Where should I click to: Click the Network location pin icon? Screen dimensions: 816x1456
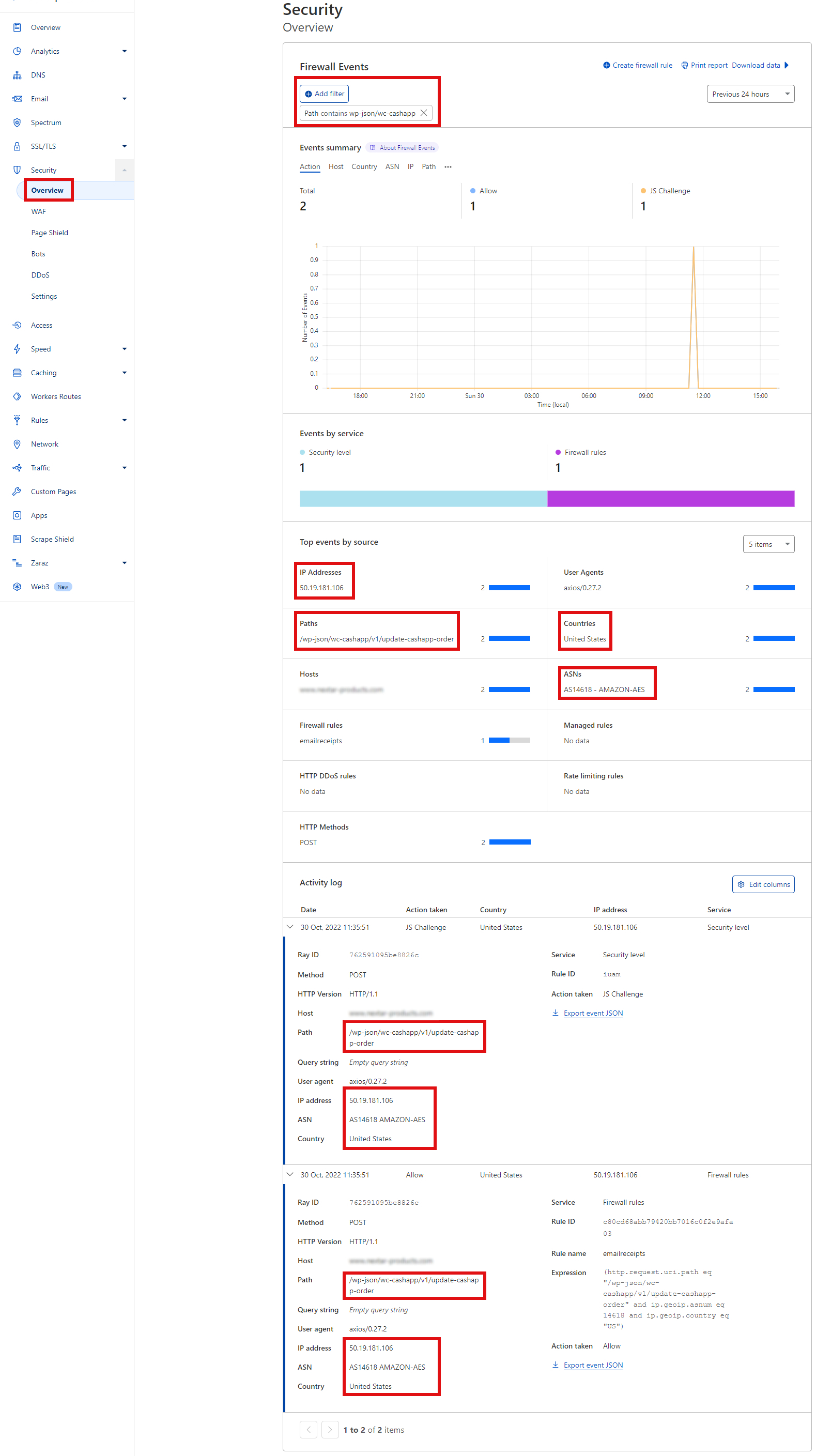pyautogui.click(x=17, y=443)
